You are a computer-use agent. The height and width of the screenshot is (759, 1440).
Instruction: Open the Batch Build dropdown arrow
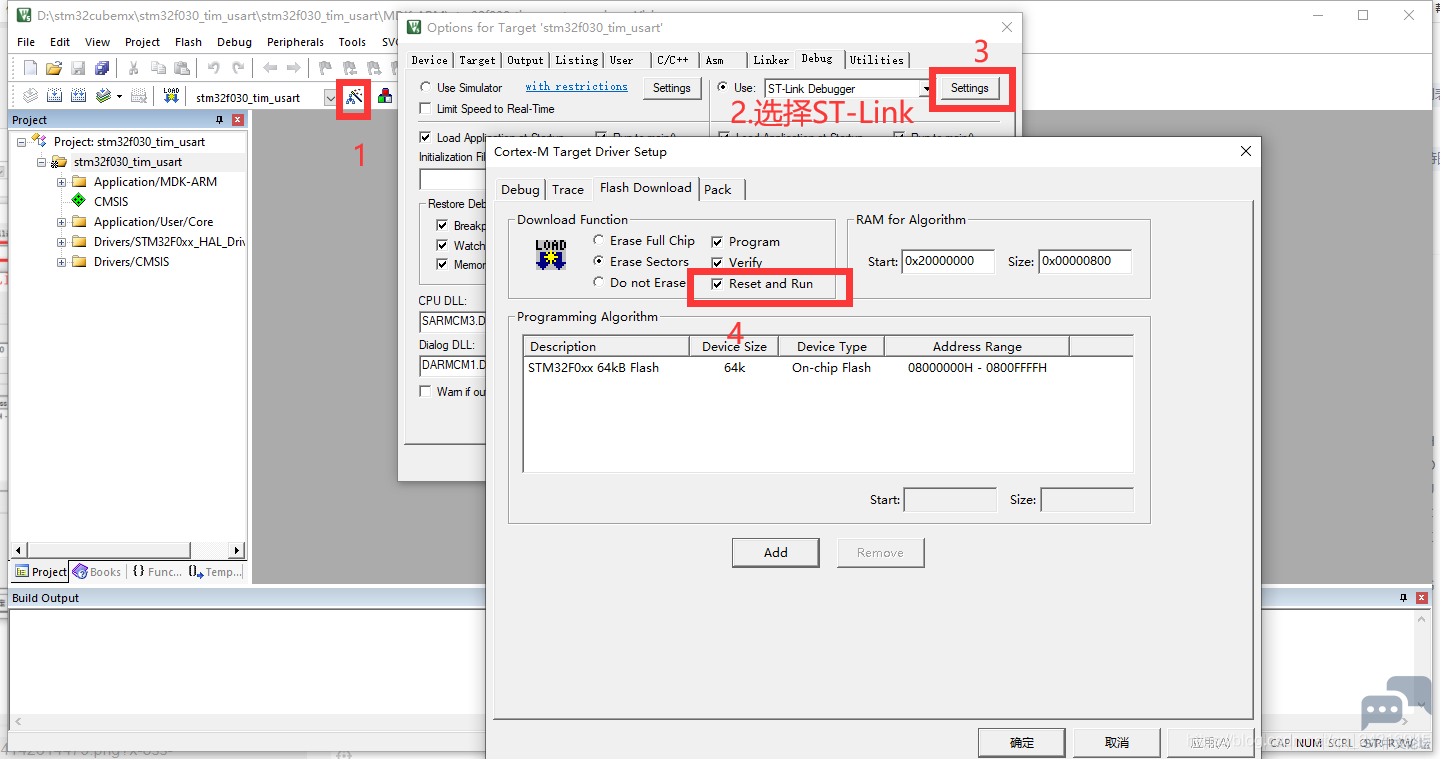pos(119,97)
